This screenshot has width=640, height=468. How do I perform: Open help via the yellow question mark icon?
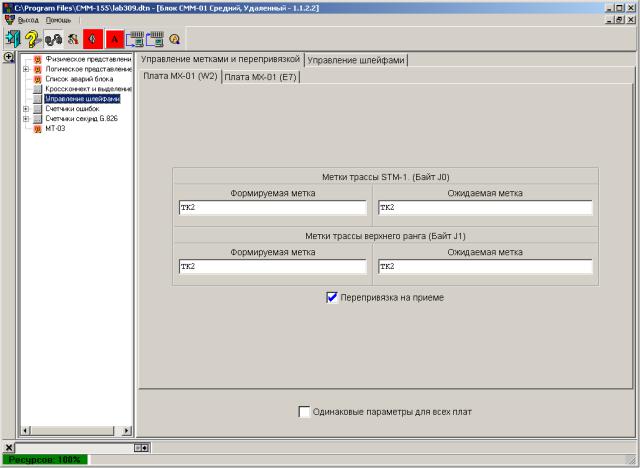(32, 39)
